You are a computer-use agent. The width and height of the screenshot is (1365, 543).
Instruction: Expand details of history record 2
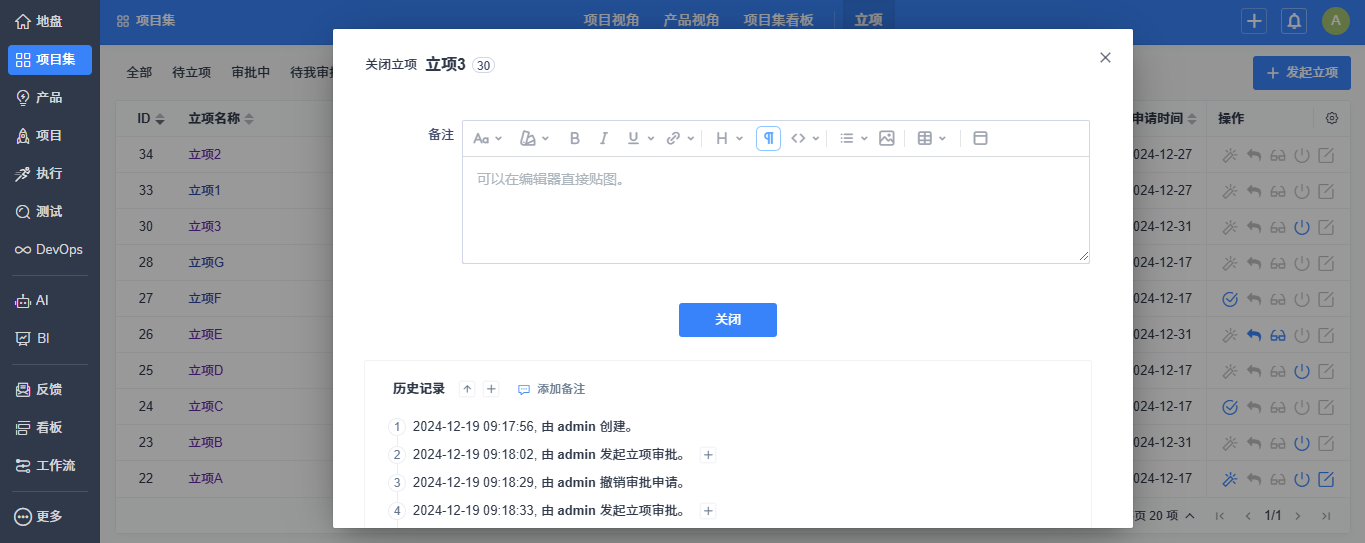(708, 455)
